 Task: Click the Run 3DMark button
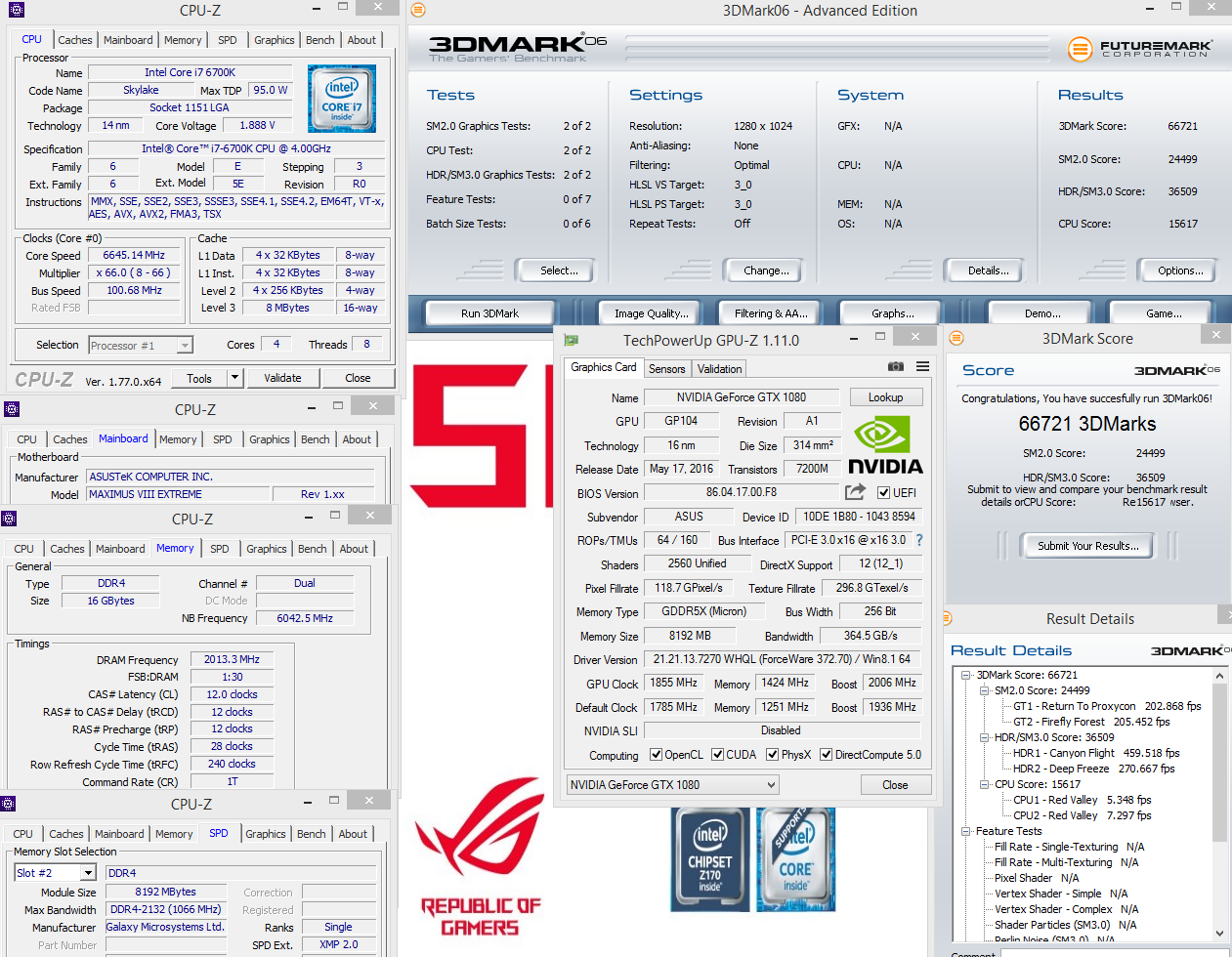489,313
